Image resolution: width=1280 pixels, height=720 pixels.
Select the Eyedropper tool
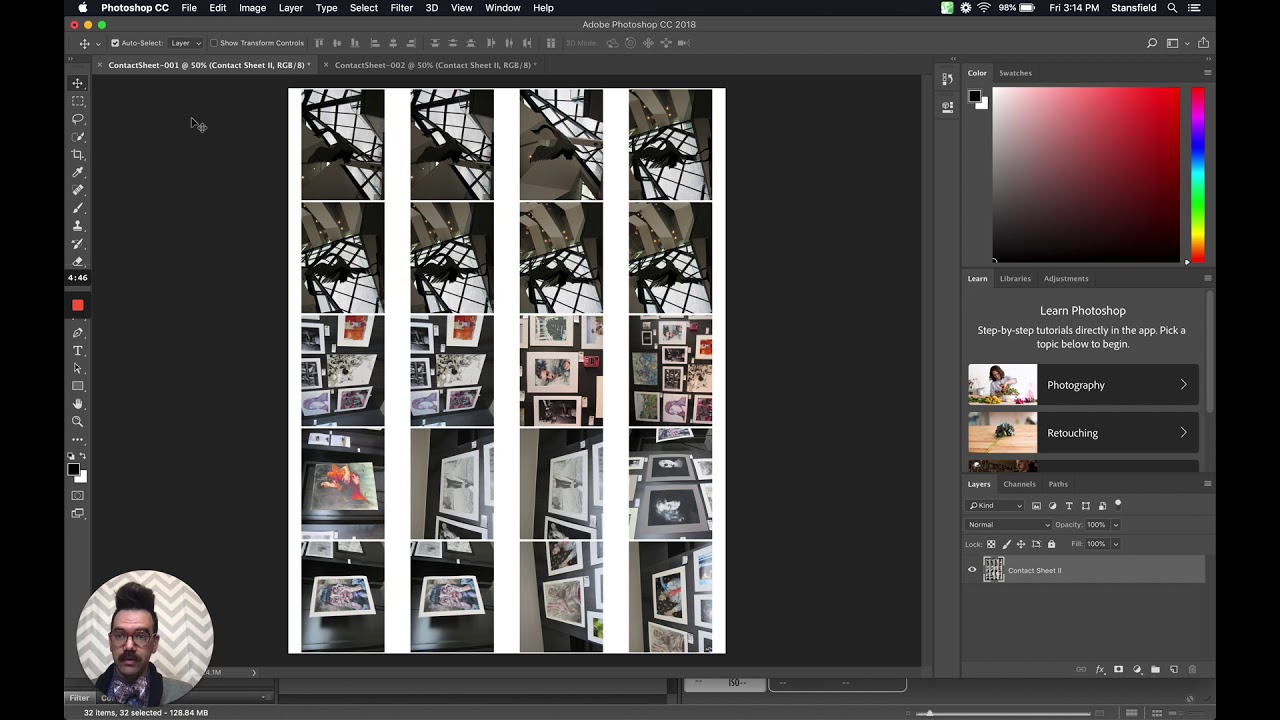tap(77, 172)
